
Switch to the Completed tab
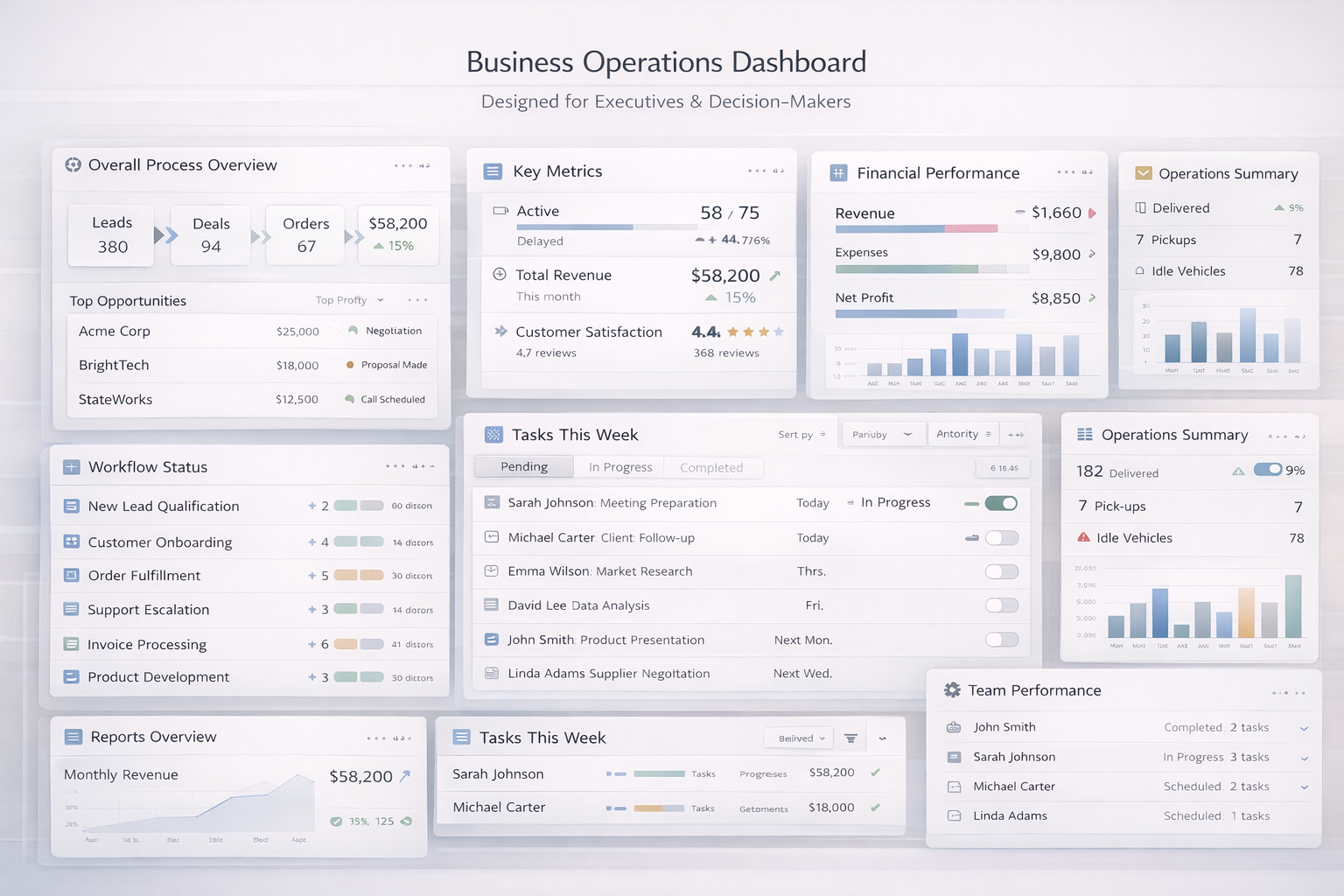[710, 467]
